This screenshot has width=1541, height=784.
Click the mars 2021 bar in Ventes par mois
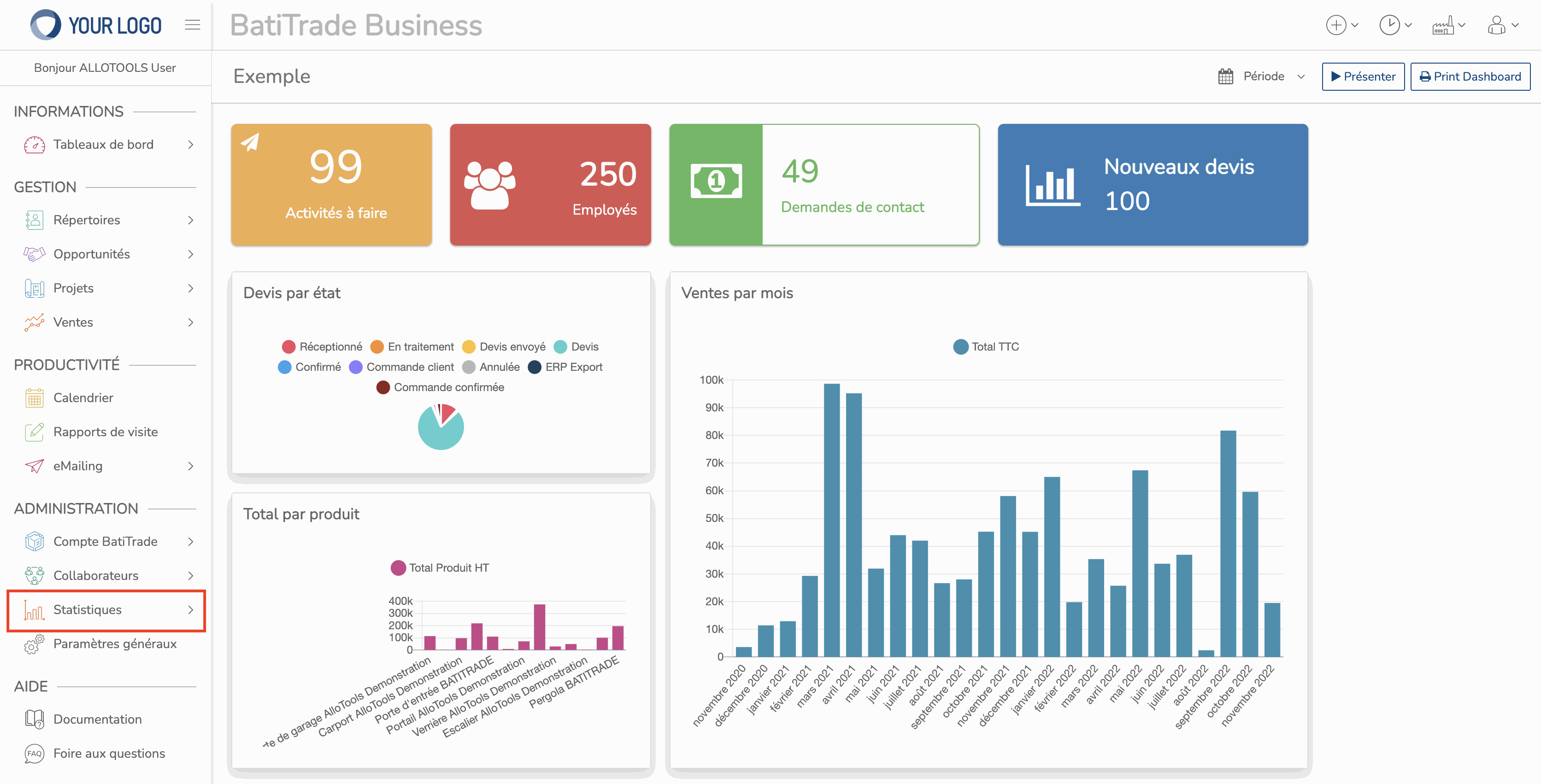coord(831,520)
